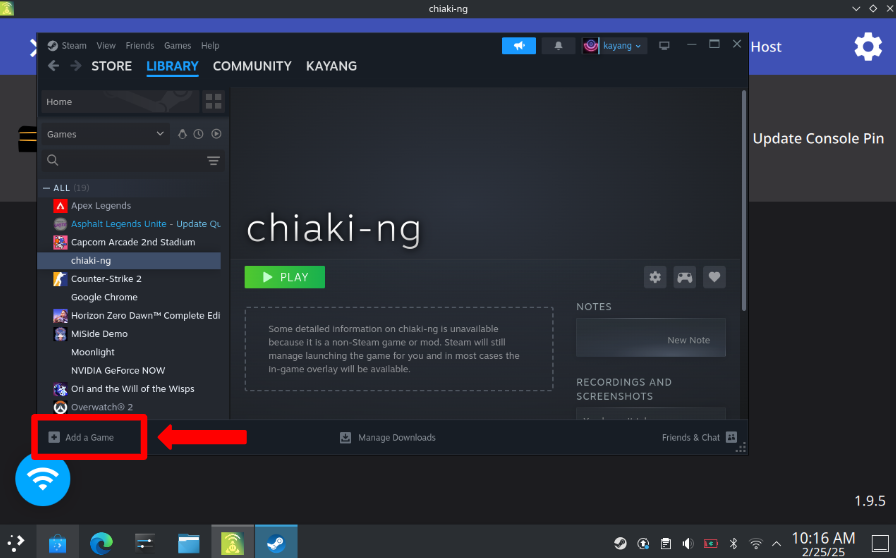
Task: Open chiaki-ng settings gear in purple header
Action: click(x=867, y=47)
